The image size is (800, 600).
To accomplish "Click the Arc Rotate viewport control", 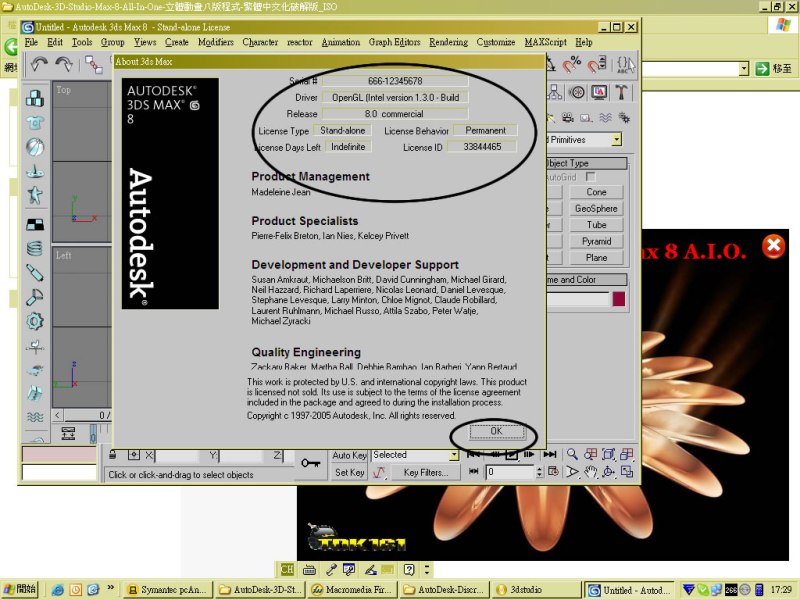I will click(608, 472).
